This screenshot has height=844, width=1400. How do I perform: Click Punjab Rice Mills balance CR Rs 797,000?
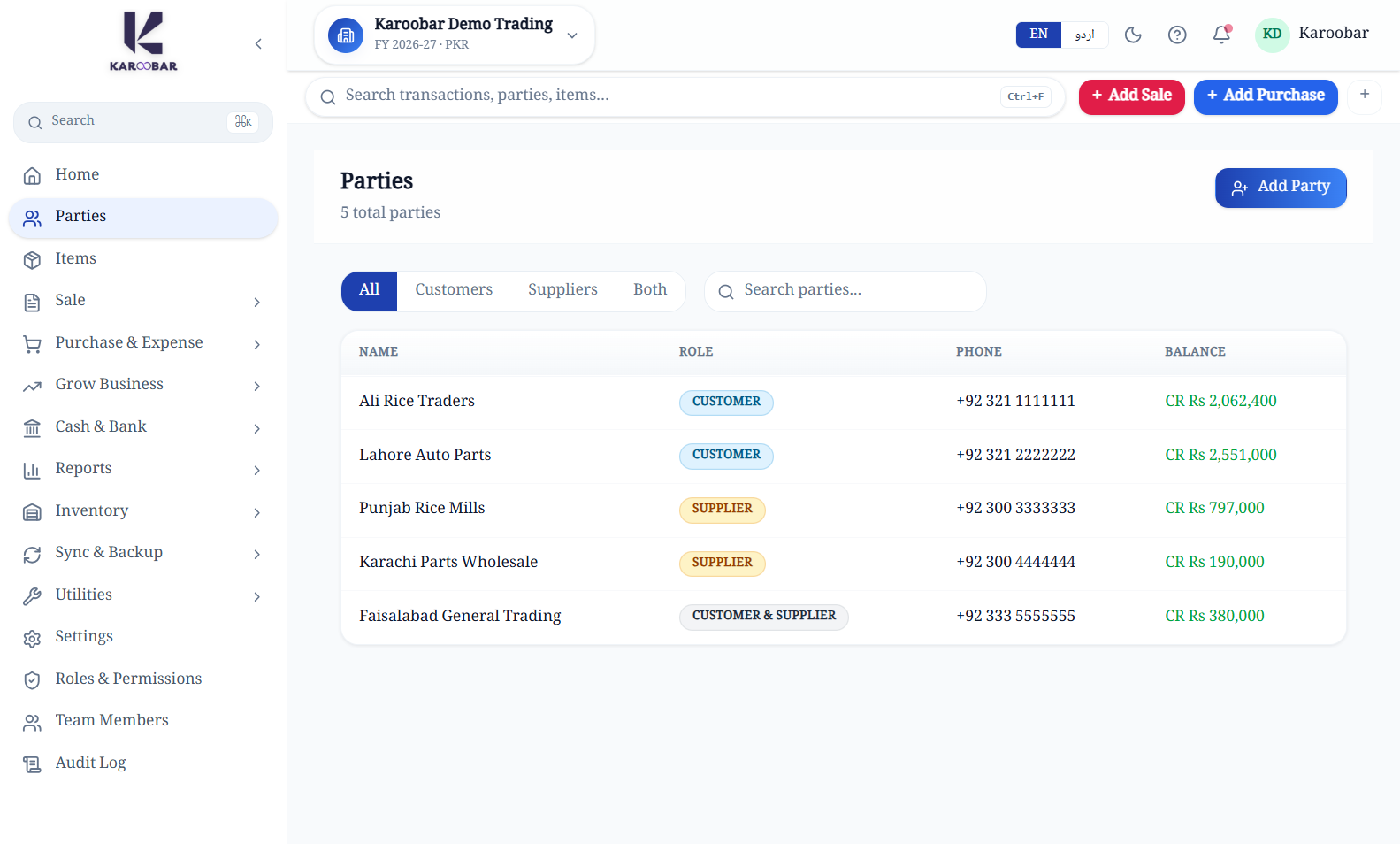[1214, 509]
